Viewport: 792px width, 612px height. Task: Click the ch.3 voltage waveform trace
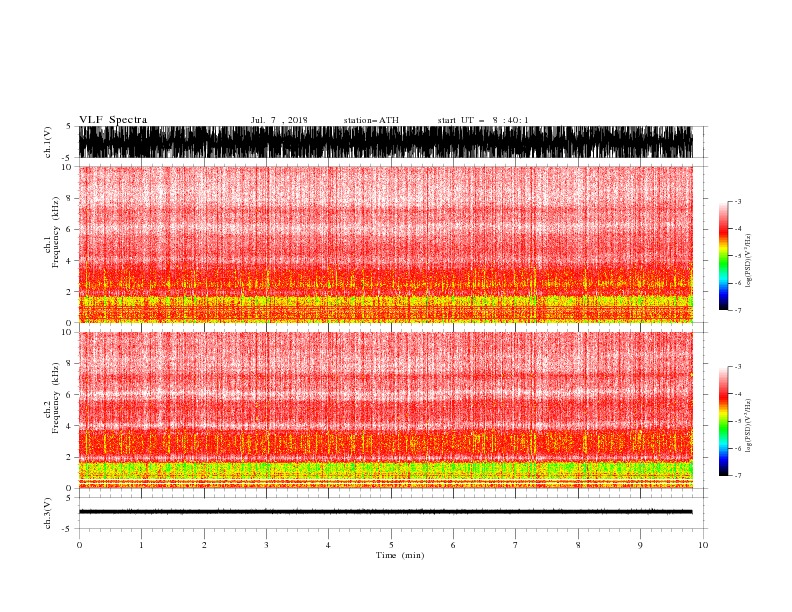pyautogui.click(x=386, y=512)
